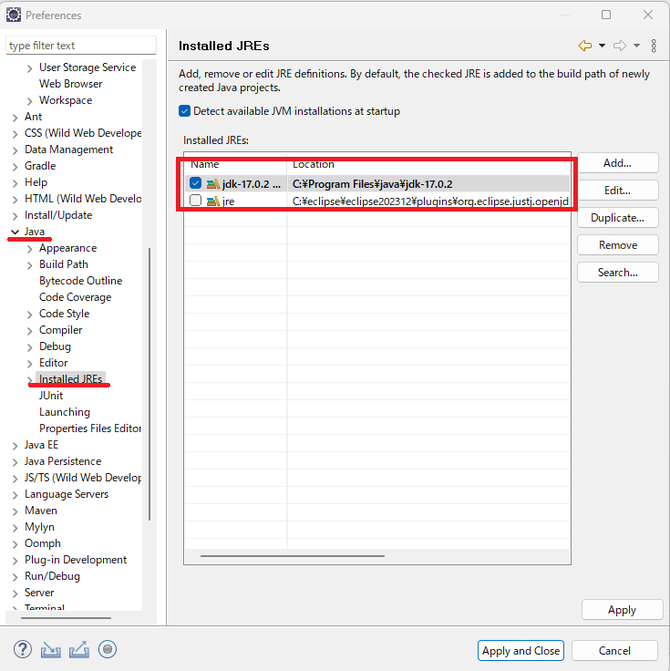The width and height of the screenshot is (670, 671).
Task: Open Gradle preference page
Action: coord(40,166)
